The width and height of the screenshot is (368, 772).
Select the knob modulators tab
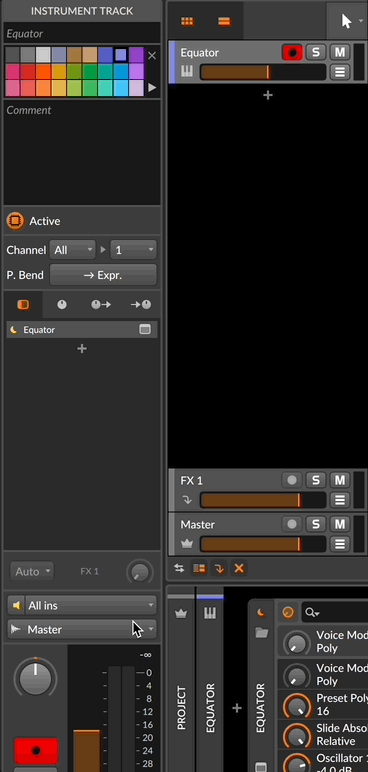click(x=62, y=305)
